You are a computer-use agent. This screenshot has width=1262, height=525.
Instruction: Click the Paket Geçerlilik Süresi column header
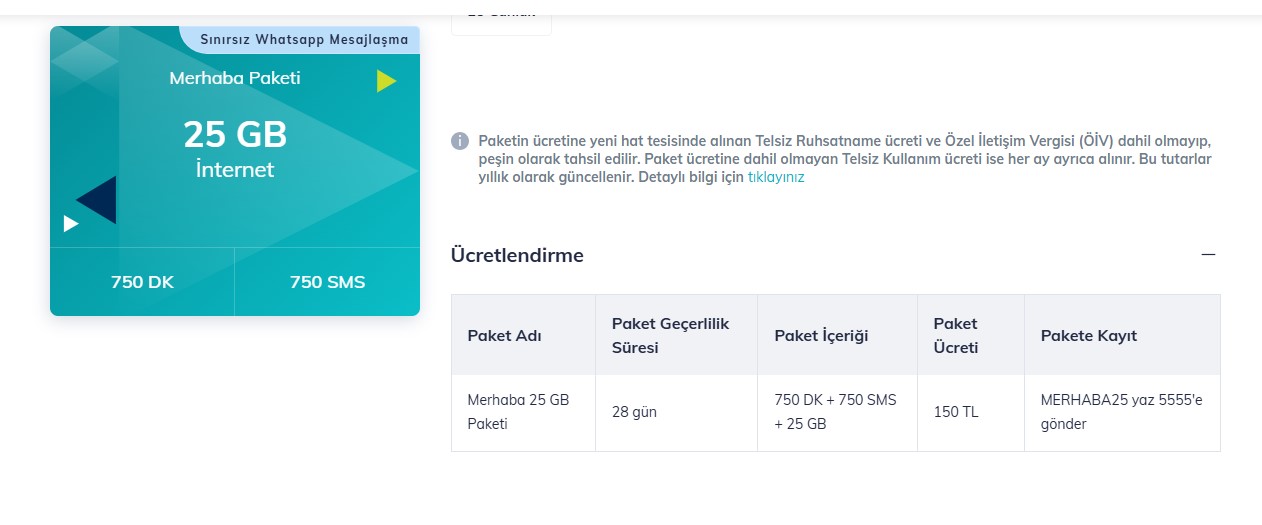click(x=676, y=335)
